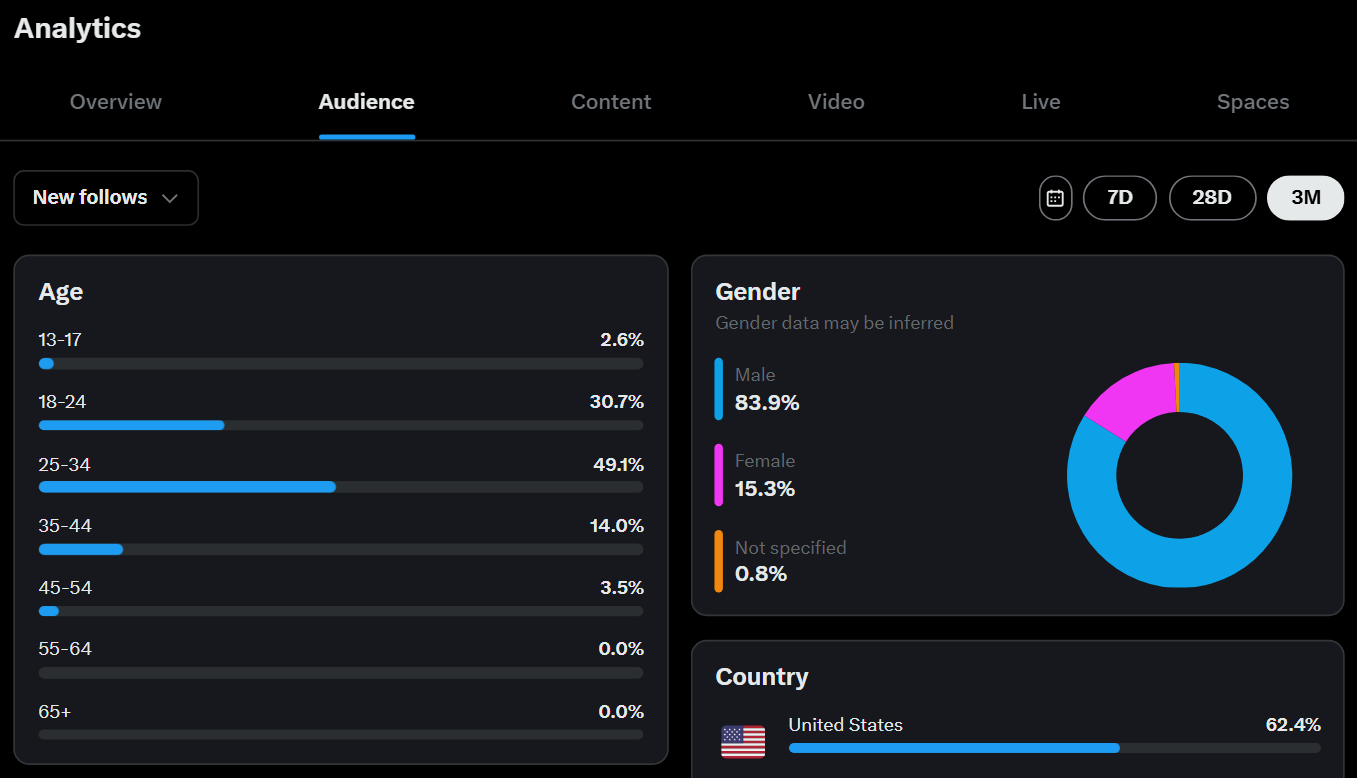
Task: Click the orange Not specified legend bar
Action: coord(719,561)
